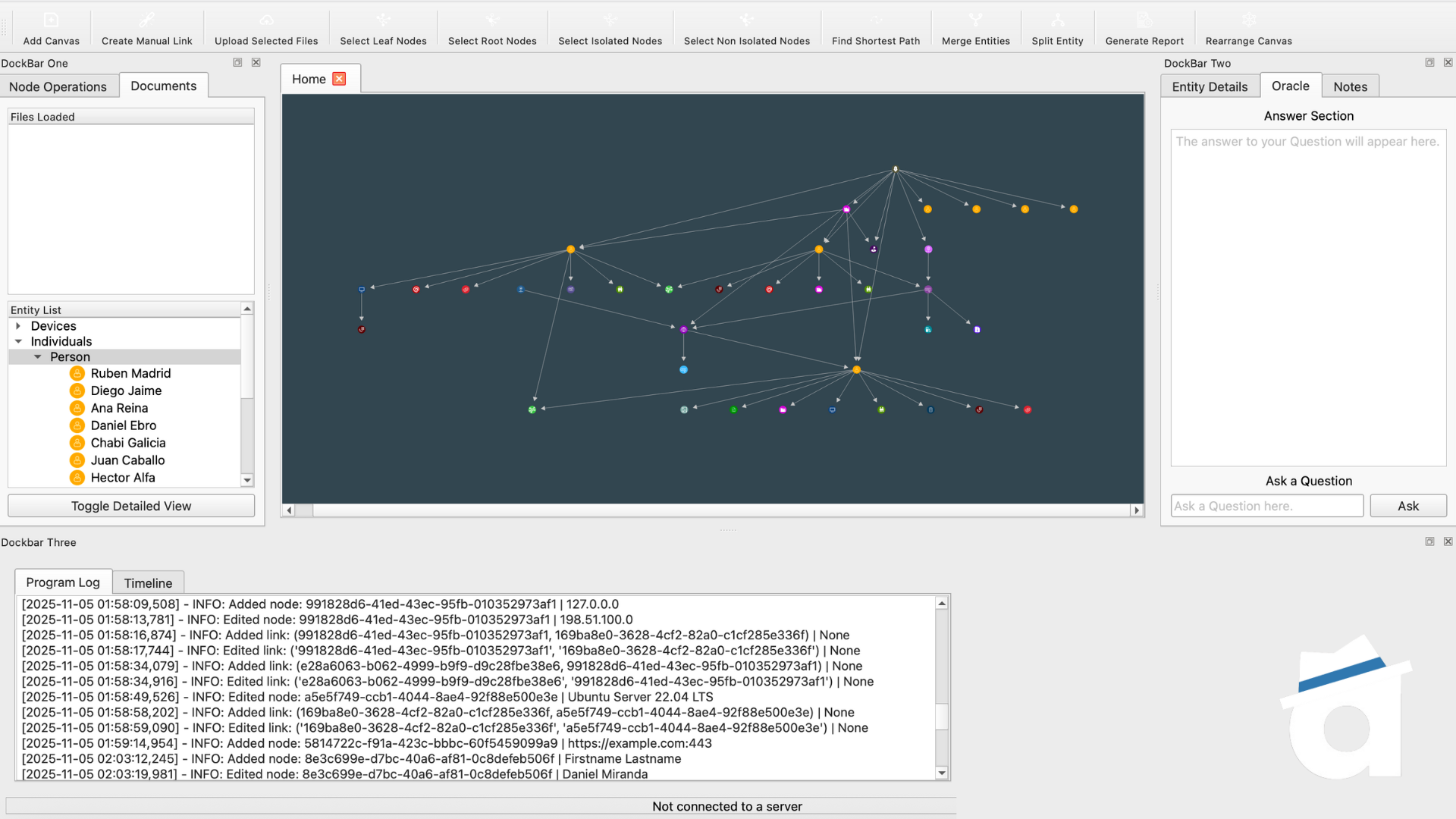Switch to the Timeline tab

(148, 583)
